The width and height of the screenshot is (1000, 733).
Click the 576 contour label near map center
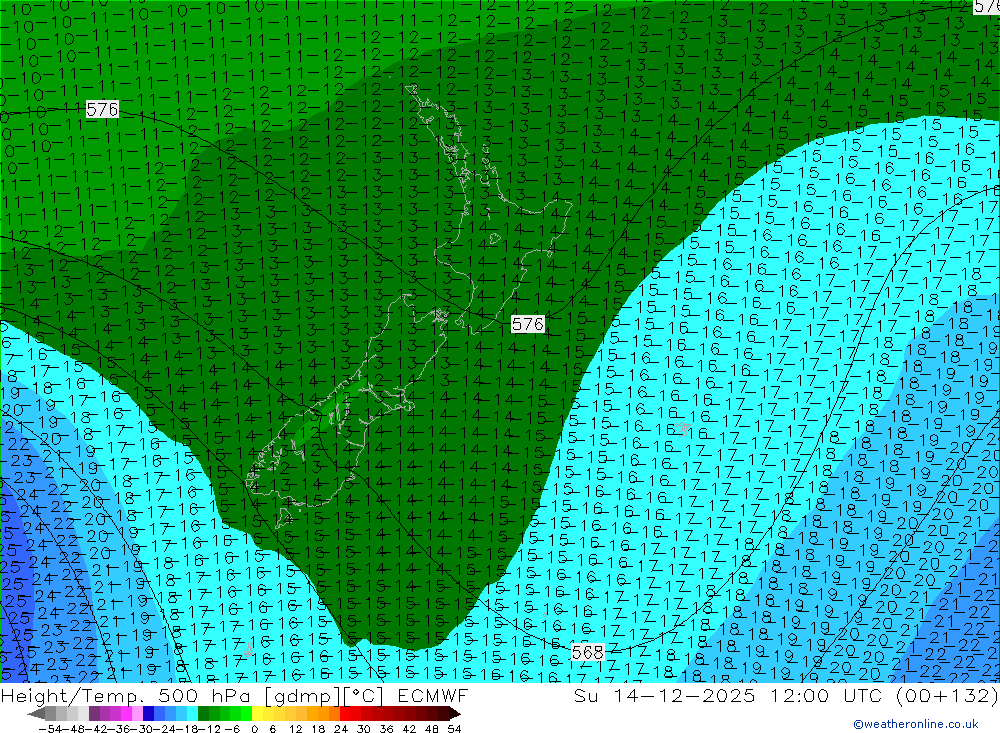(x=528, y=324)
